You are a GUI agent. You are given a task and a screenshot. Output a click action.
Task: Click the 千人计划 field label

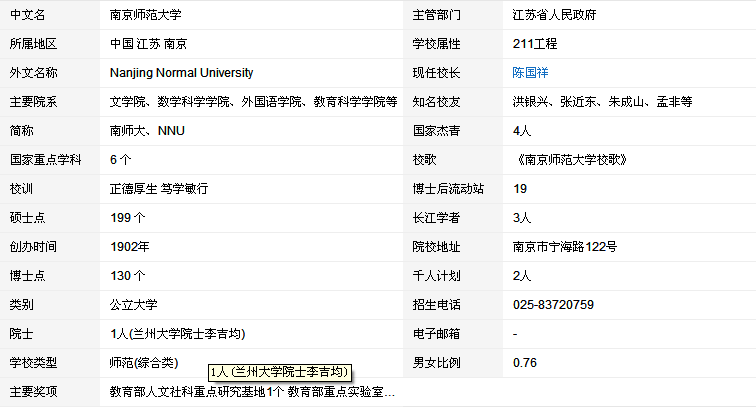(x=436, y=275)
